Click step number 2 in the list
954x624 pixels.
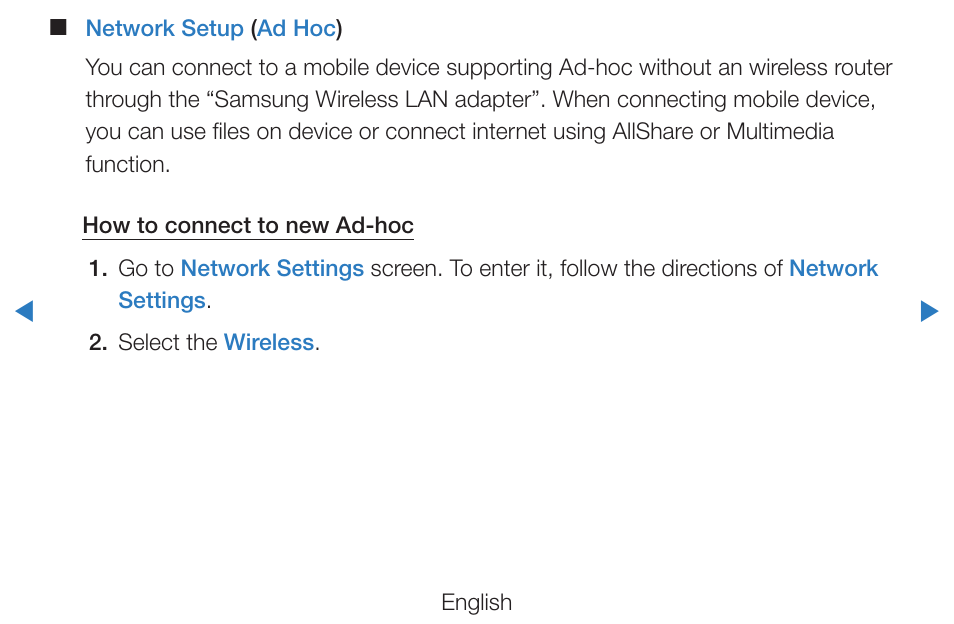(x=98, y=342)
